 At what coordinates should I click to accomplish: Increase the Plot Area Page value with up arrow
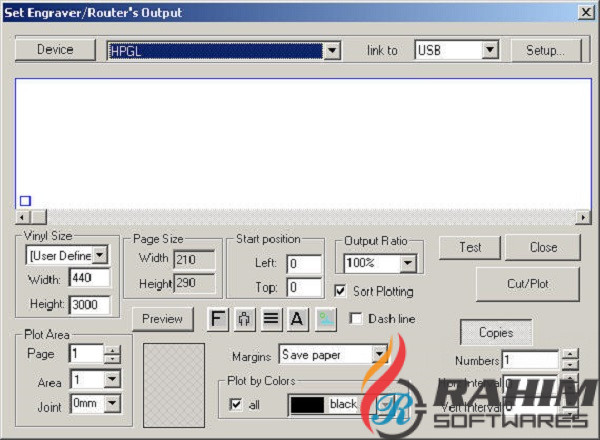[112, 349]
